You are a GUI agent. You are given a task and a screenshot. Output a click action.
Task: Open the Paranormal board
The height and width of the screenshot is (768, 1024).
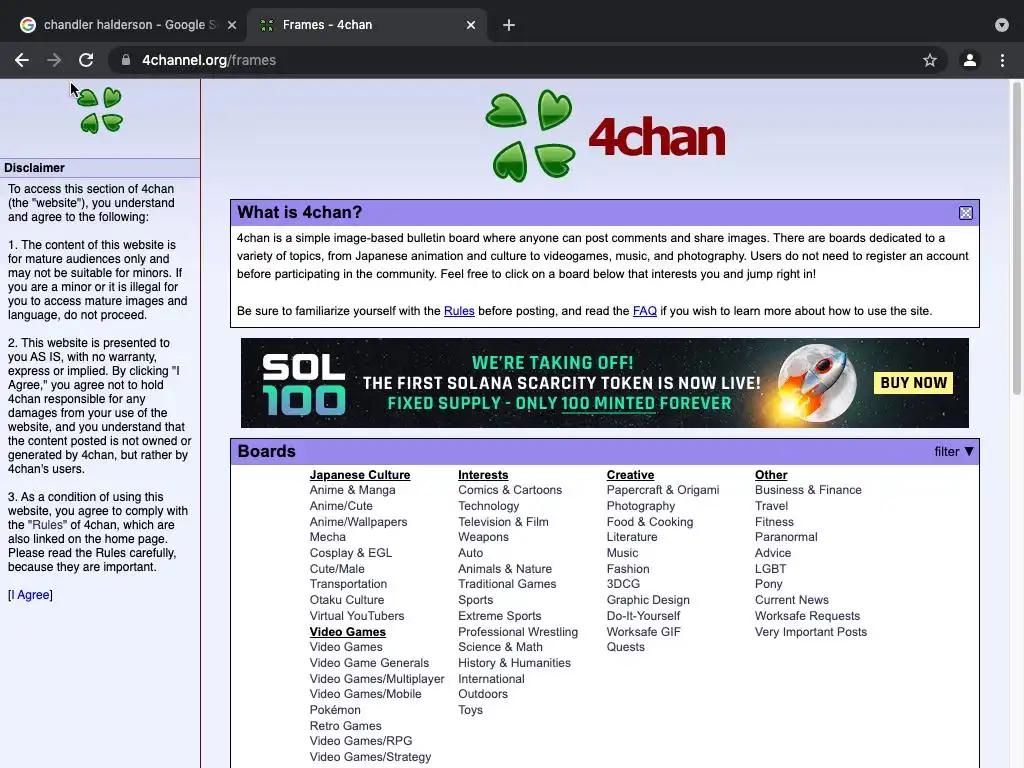point(786,537)
